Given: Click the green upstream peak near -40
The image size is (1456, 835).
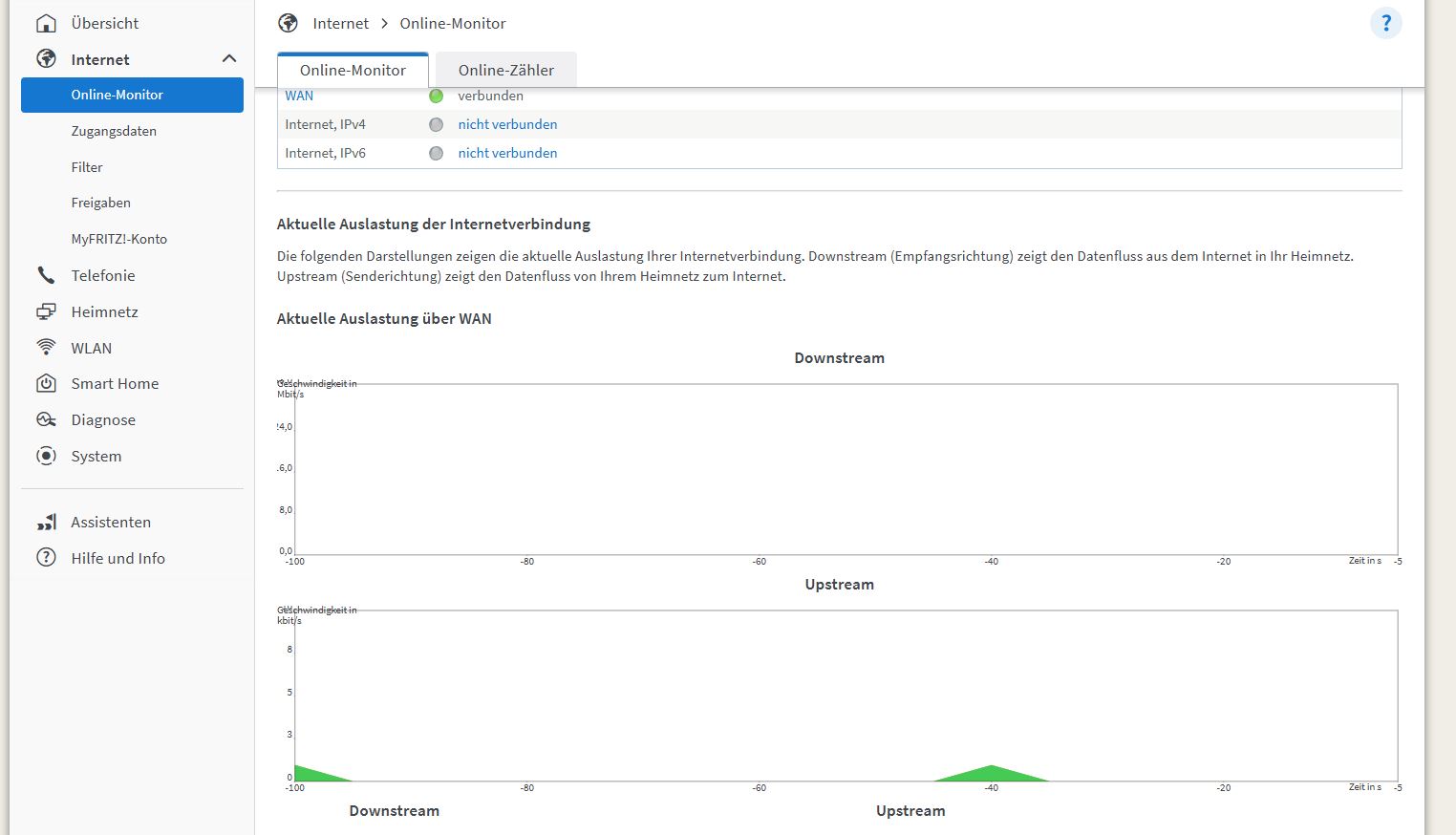Looking at the screenshot, I should point(992,775).
